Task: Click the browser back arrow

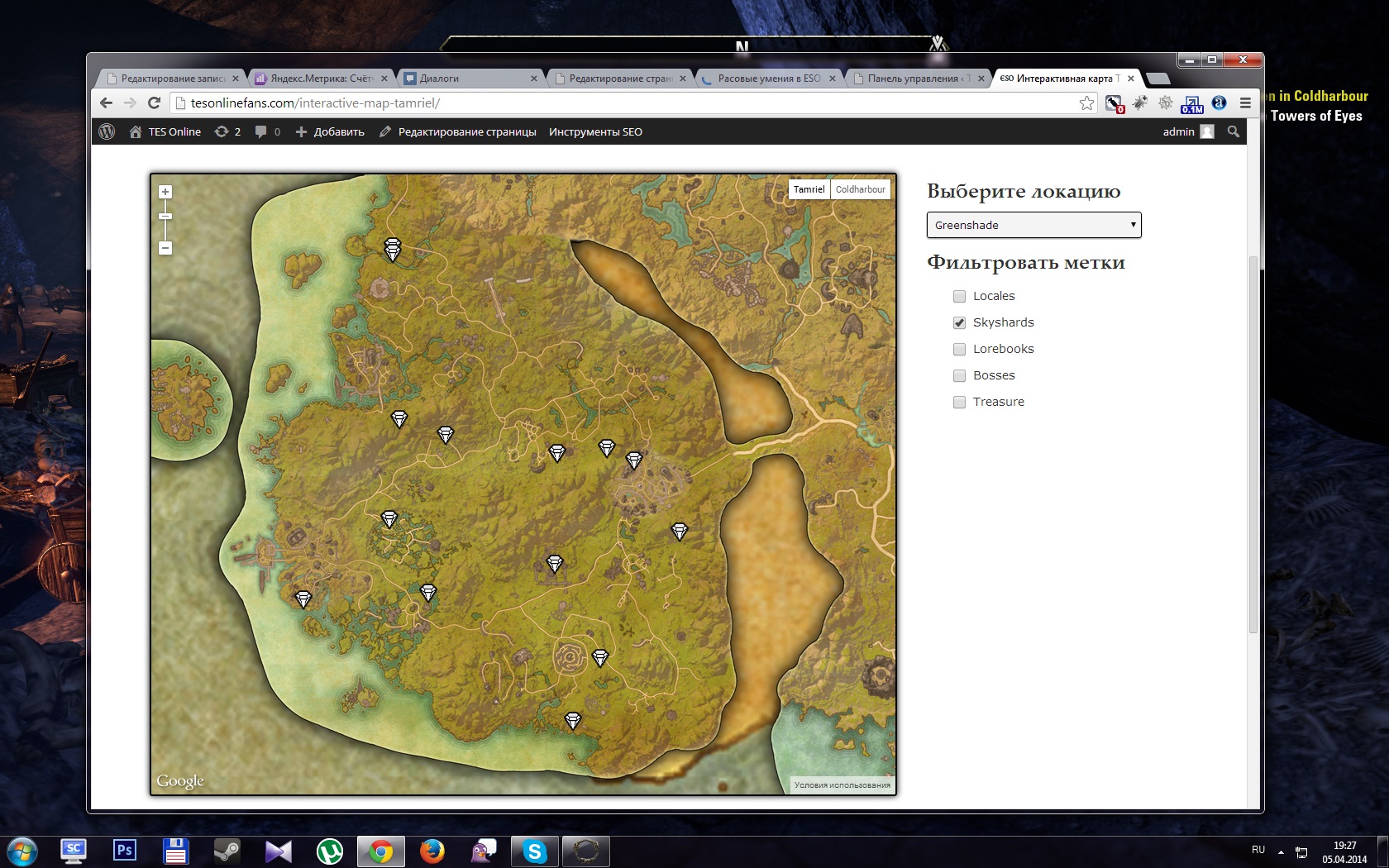Action: (106, 103)
